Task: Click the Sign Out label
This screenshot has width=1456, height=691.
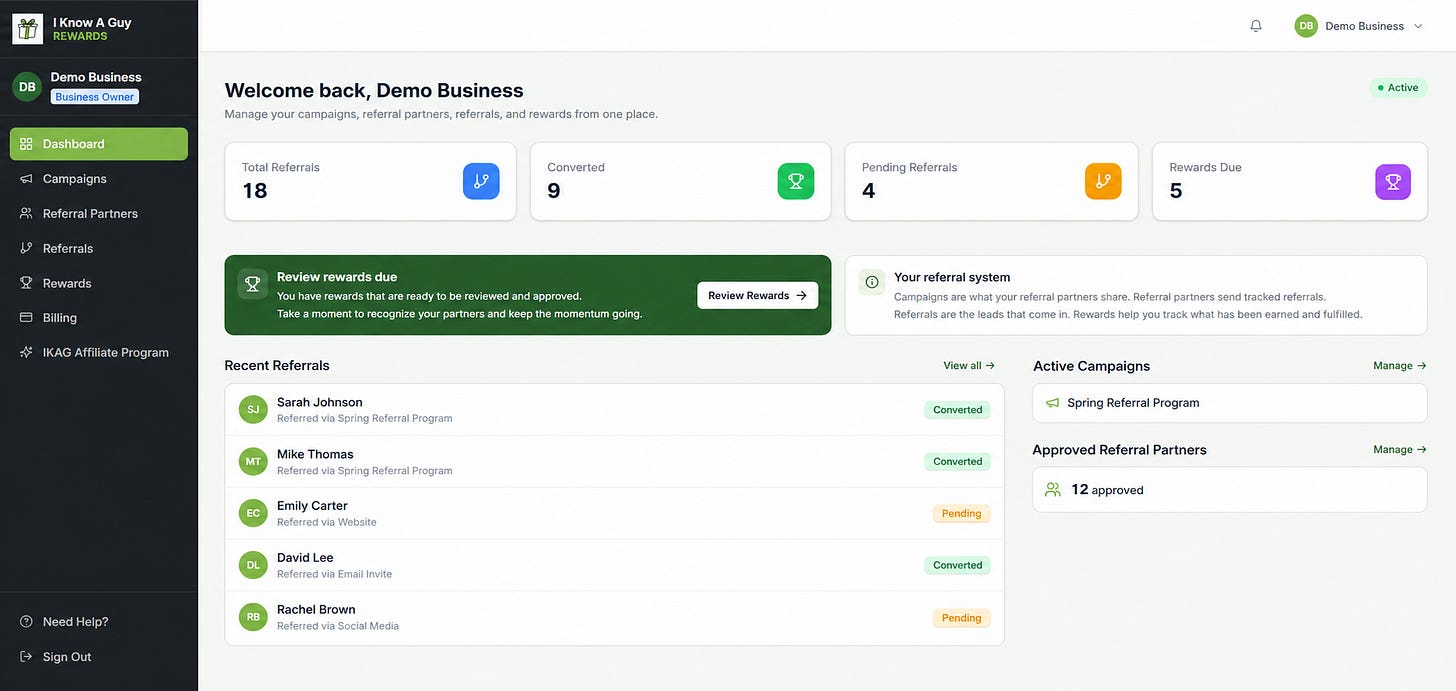Action: [67, 657]
